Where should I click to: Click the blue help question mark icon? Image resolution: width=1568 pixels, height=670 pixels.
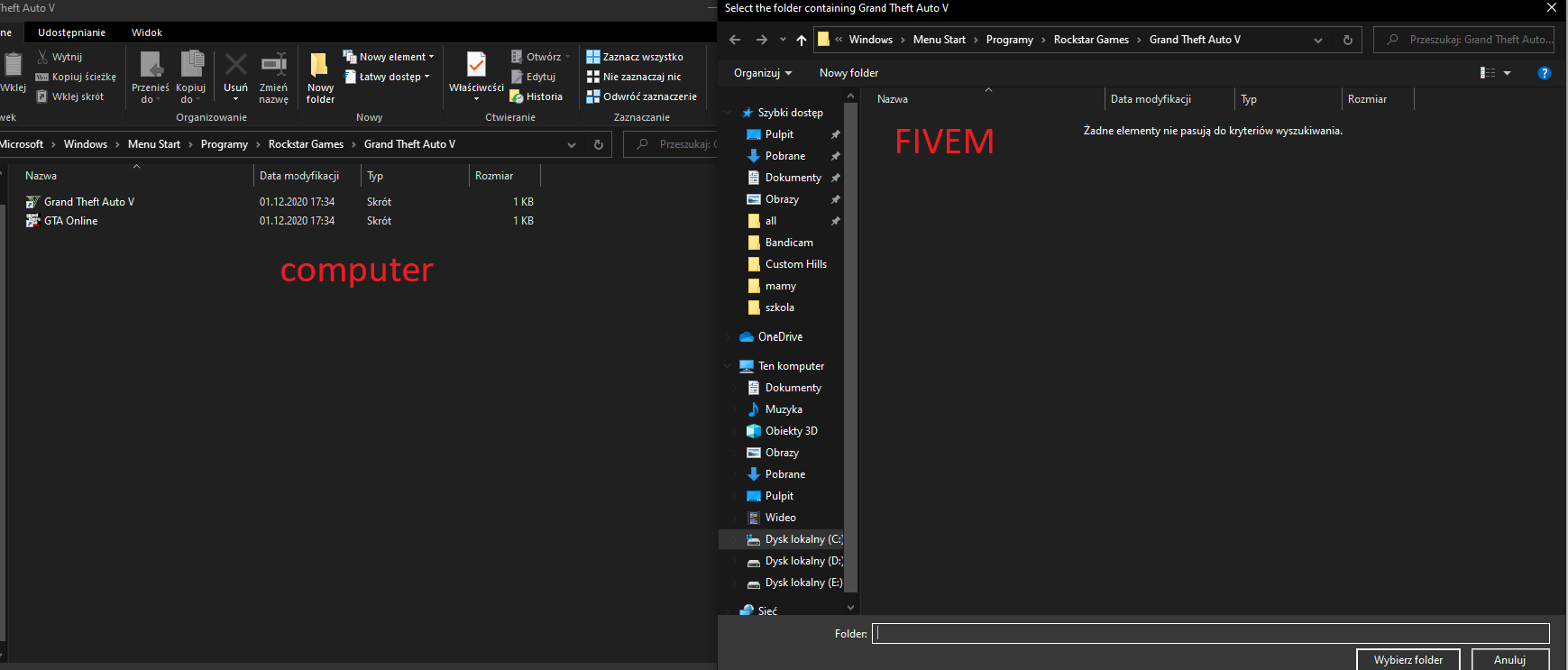pos(1545,73)
